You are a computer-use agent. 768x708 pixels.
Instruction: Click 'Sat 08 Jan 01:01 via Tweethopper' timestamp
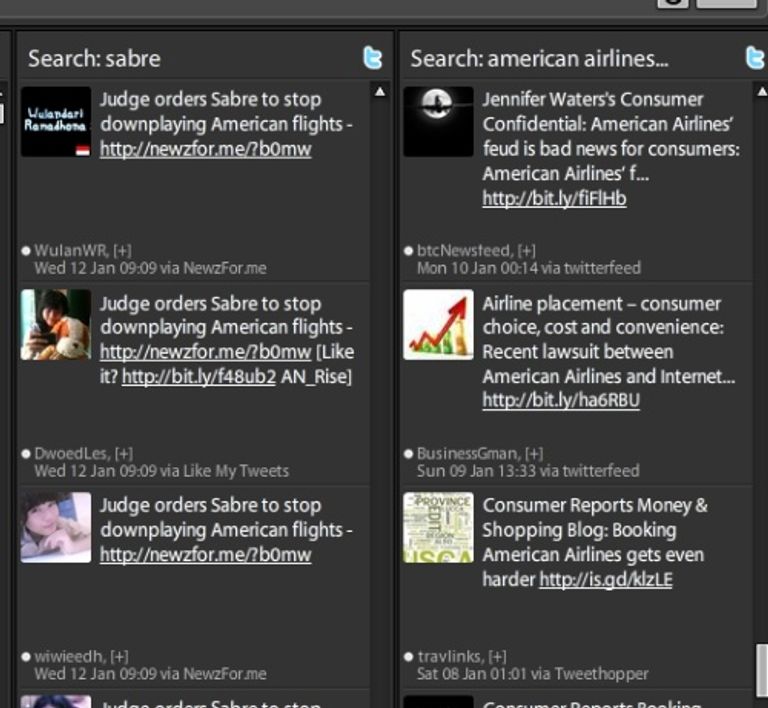click(532, 674)
